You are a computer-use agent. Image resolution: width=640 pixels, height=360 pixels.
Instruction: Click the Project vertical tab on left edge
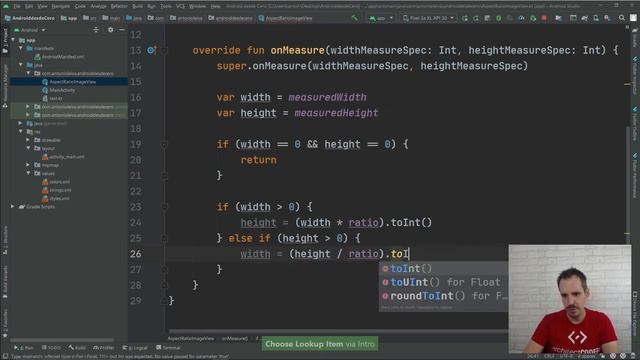point(5,41)
